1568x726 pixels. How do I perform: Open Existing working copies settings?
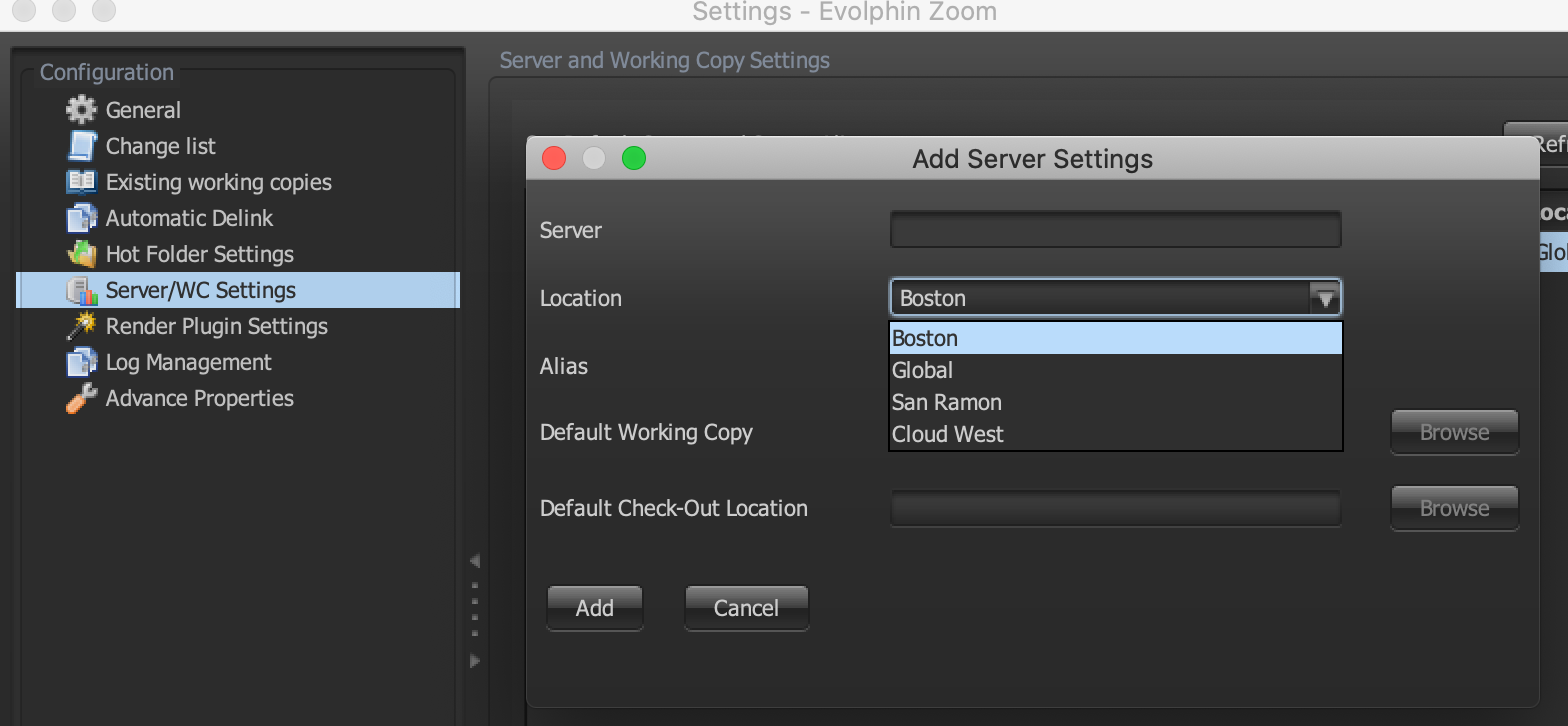click(x=218, y=182)
